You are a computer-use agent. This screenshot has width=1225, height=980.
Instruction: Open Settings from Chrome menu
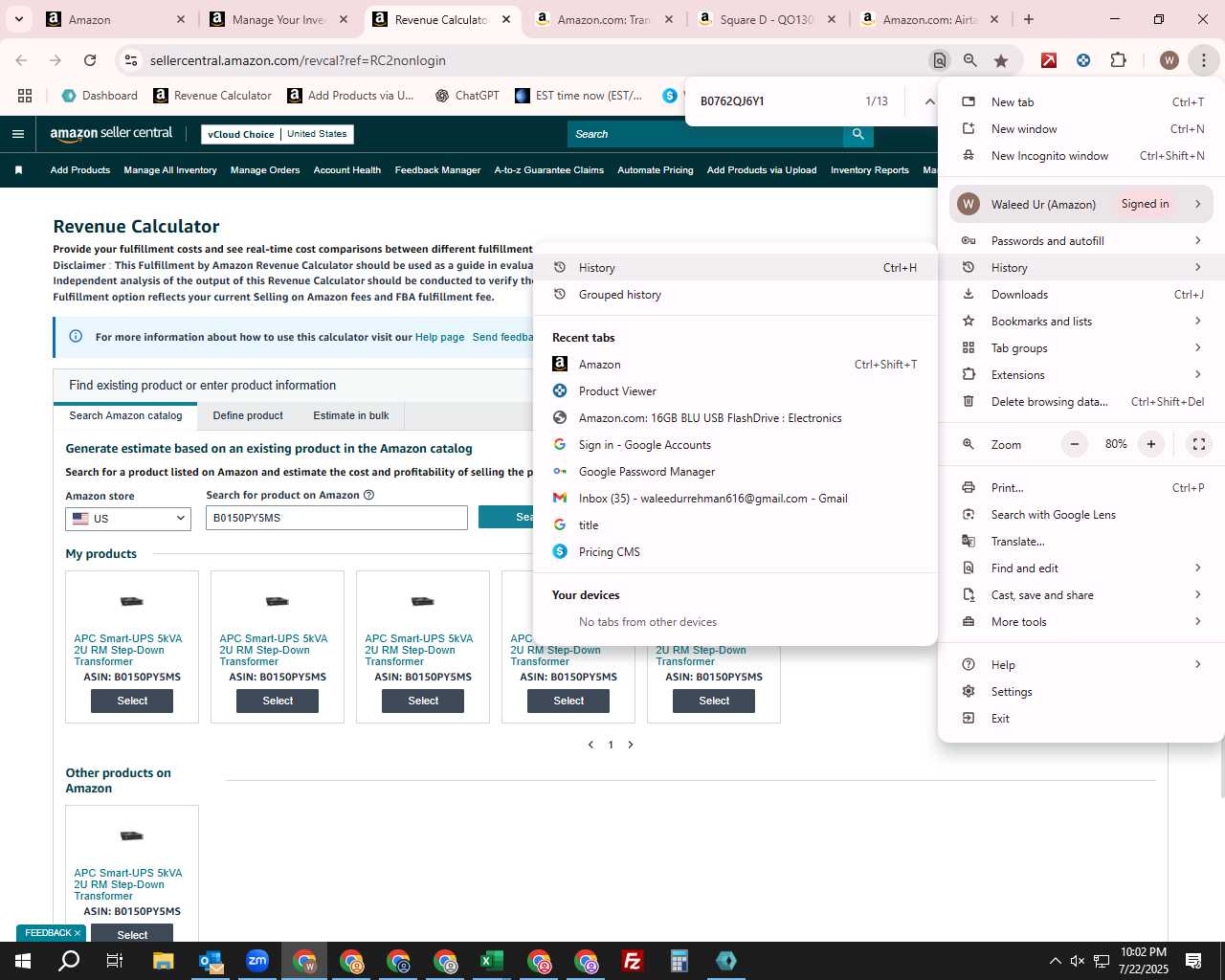pyautogui.click(x=1081, y=691)
